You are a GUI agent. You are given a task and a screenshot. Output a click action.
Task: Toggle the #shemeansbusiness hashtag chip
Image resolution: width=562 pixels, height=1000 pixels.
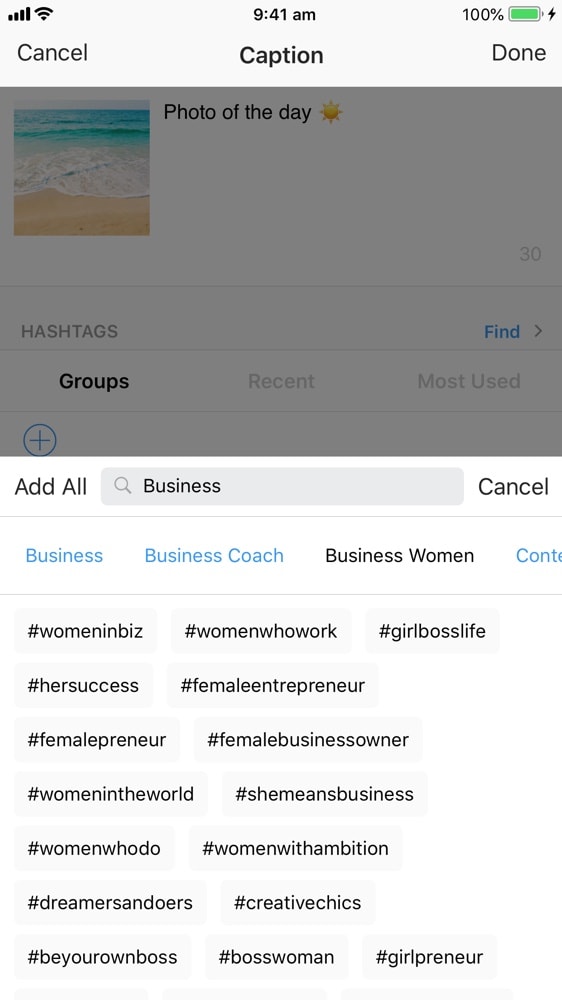324,794
